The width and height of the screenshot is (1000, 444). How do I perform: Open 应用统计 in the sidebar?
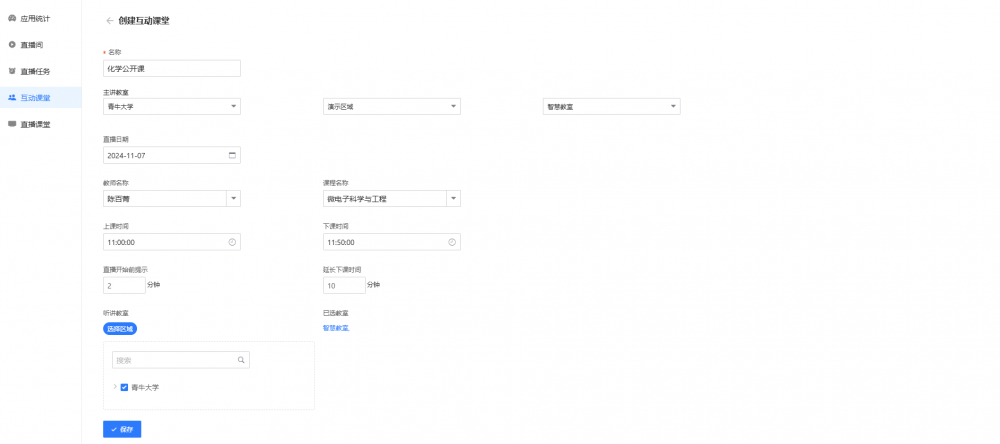tap(35, 19)
